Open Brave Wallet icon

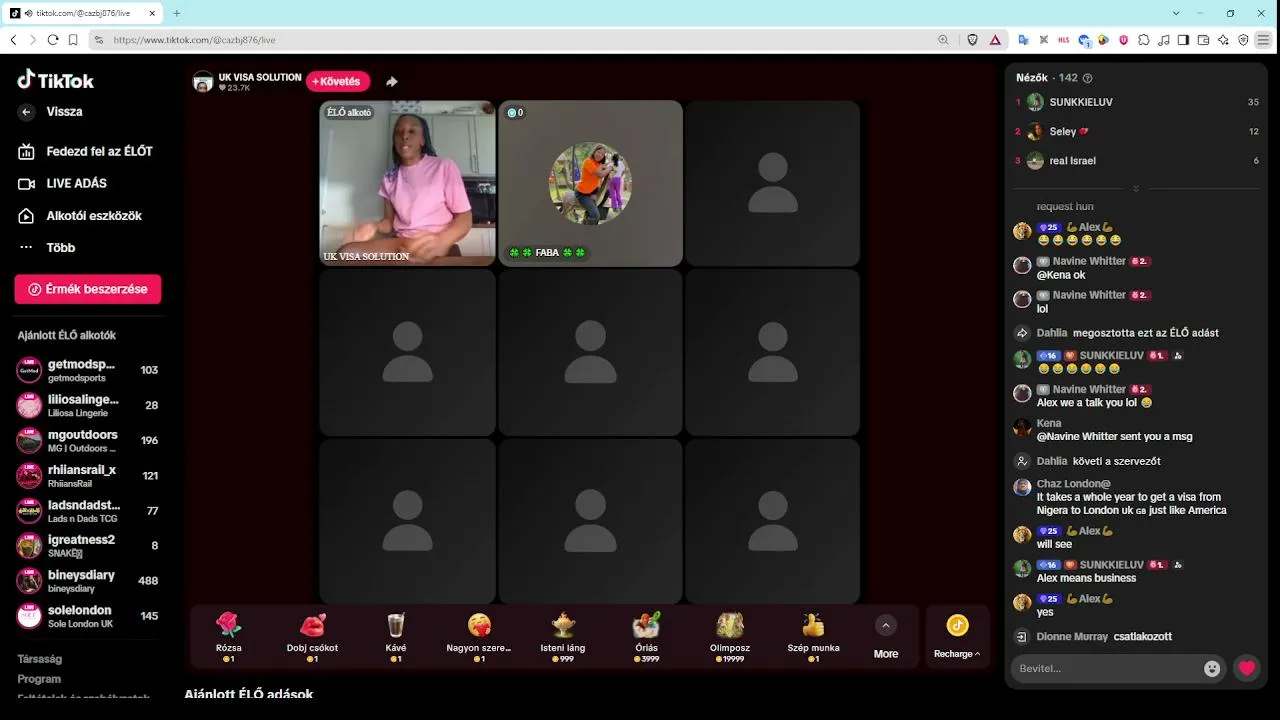(1203, 40)
